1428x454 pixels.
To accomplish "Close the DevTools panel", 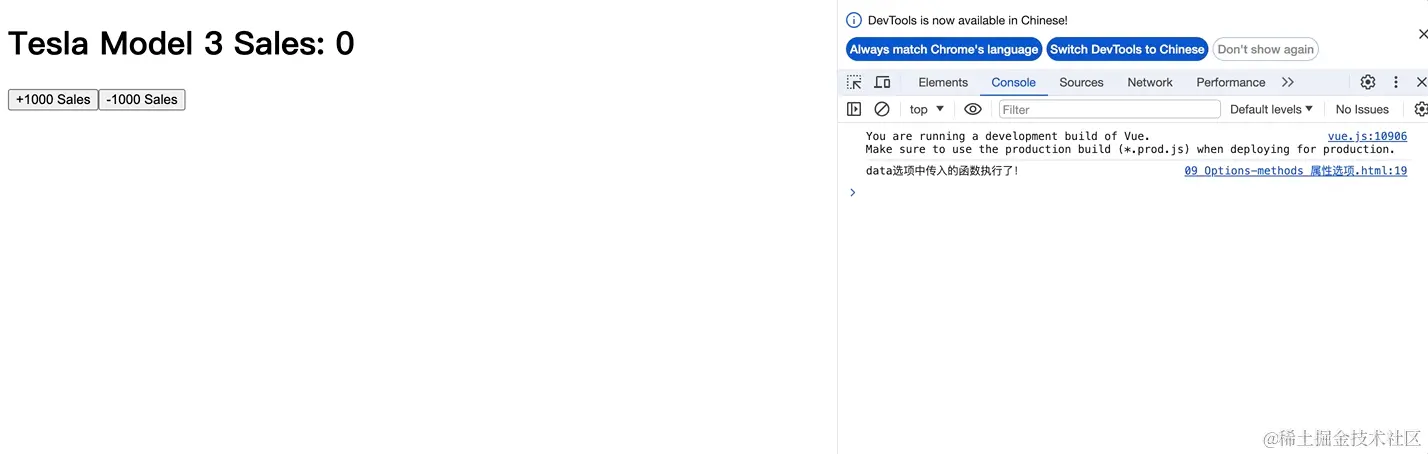I will pos(1421,82).
